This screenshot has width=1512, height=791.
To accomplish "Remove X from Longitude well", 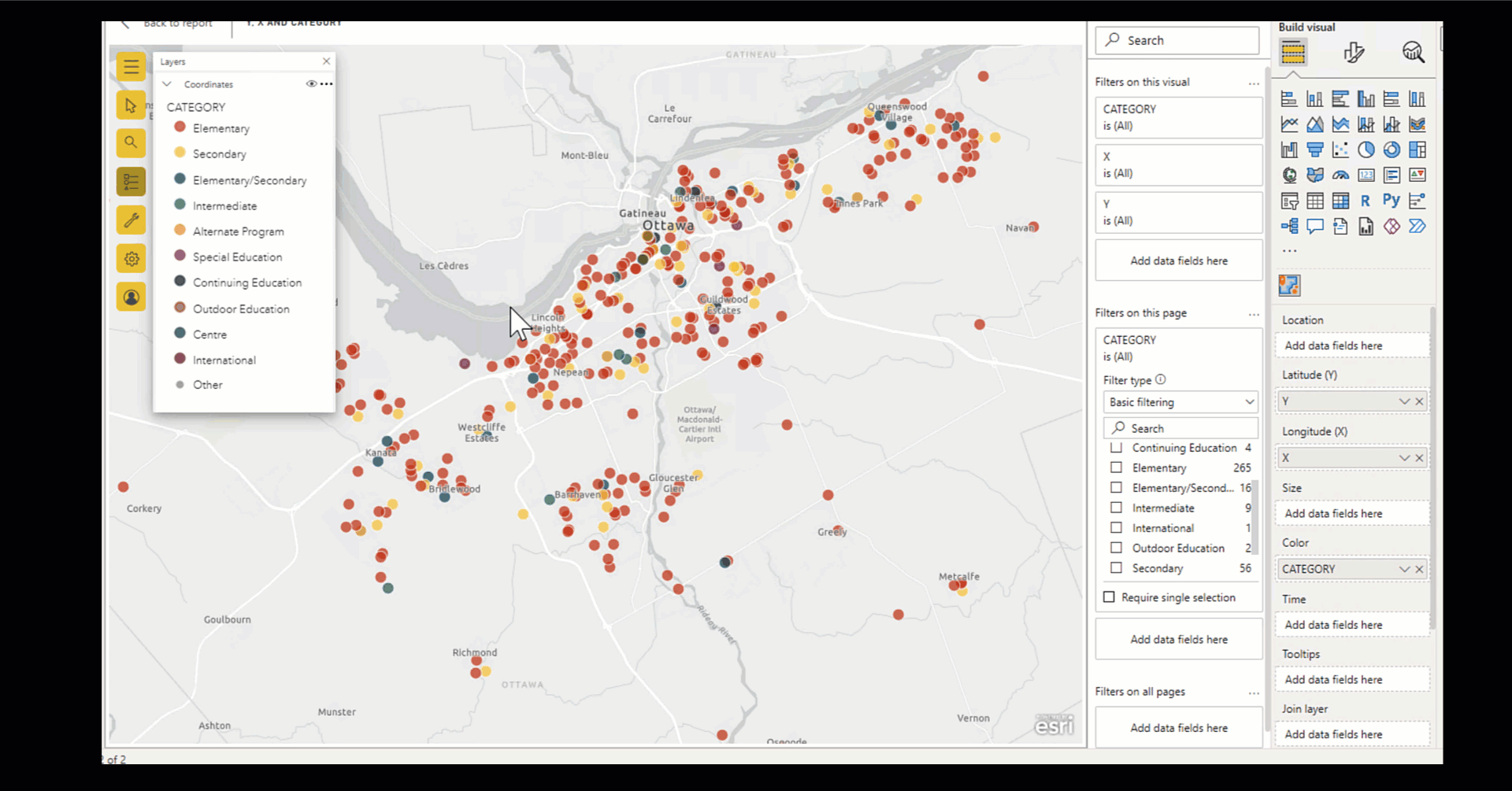I will tap(1419, 458).
